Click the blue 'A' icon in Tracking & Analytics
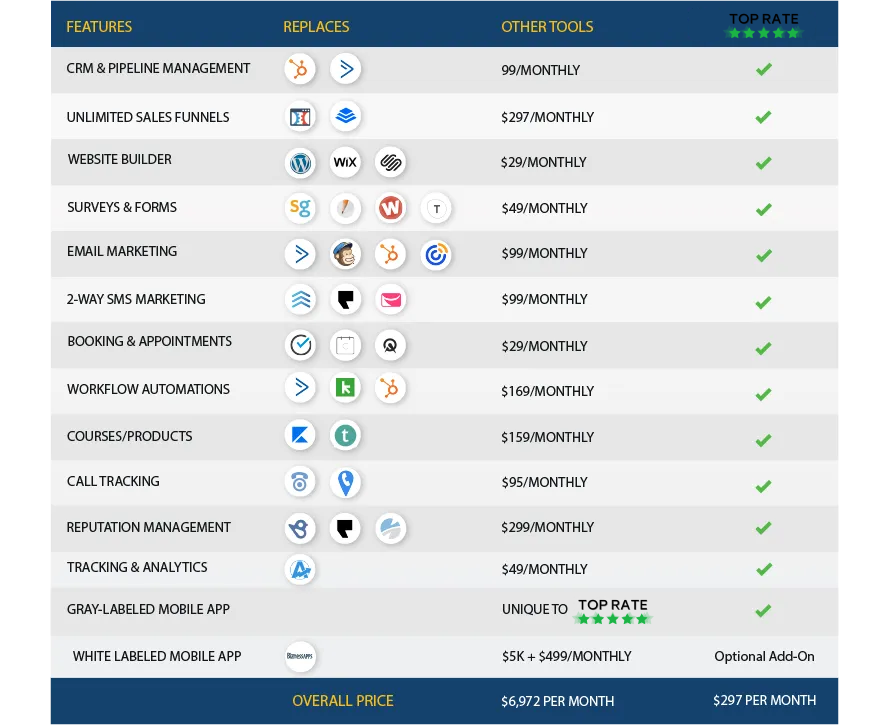 tap(300, 569)
